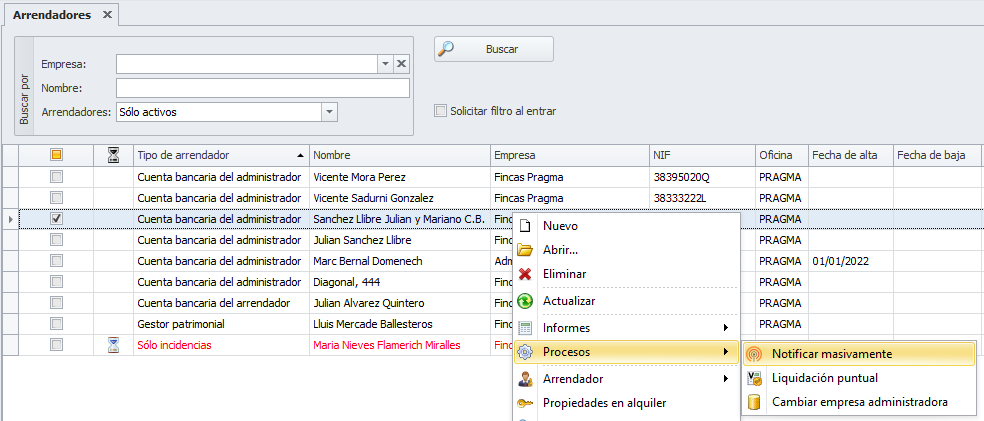Sort by NIF column header
984x421 pixels.
[702, 155]
